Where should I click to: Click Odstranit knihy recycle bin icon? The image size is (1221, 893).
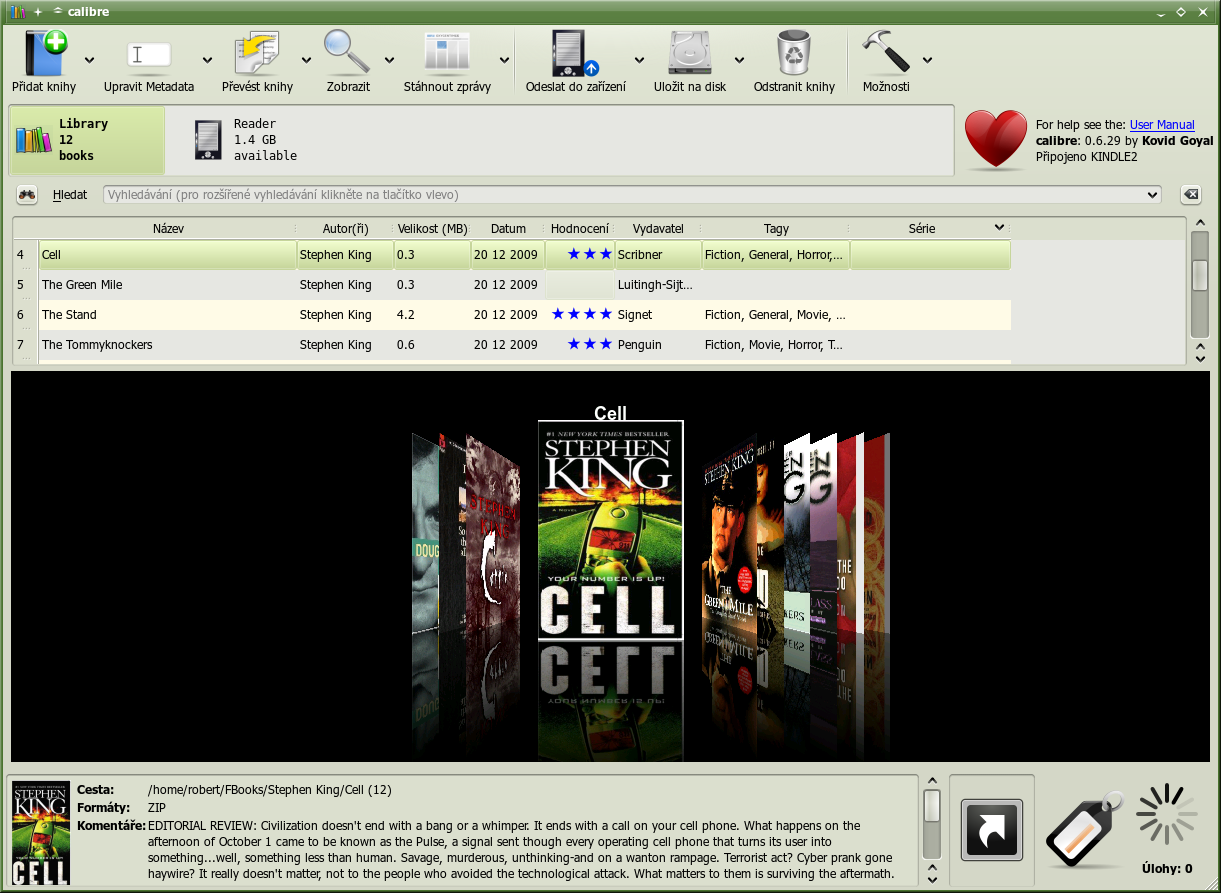click(794, 54)
